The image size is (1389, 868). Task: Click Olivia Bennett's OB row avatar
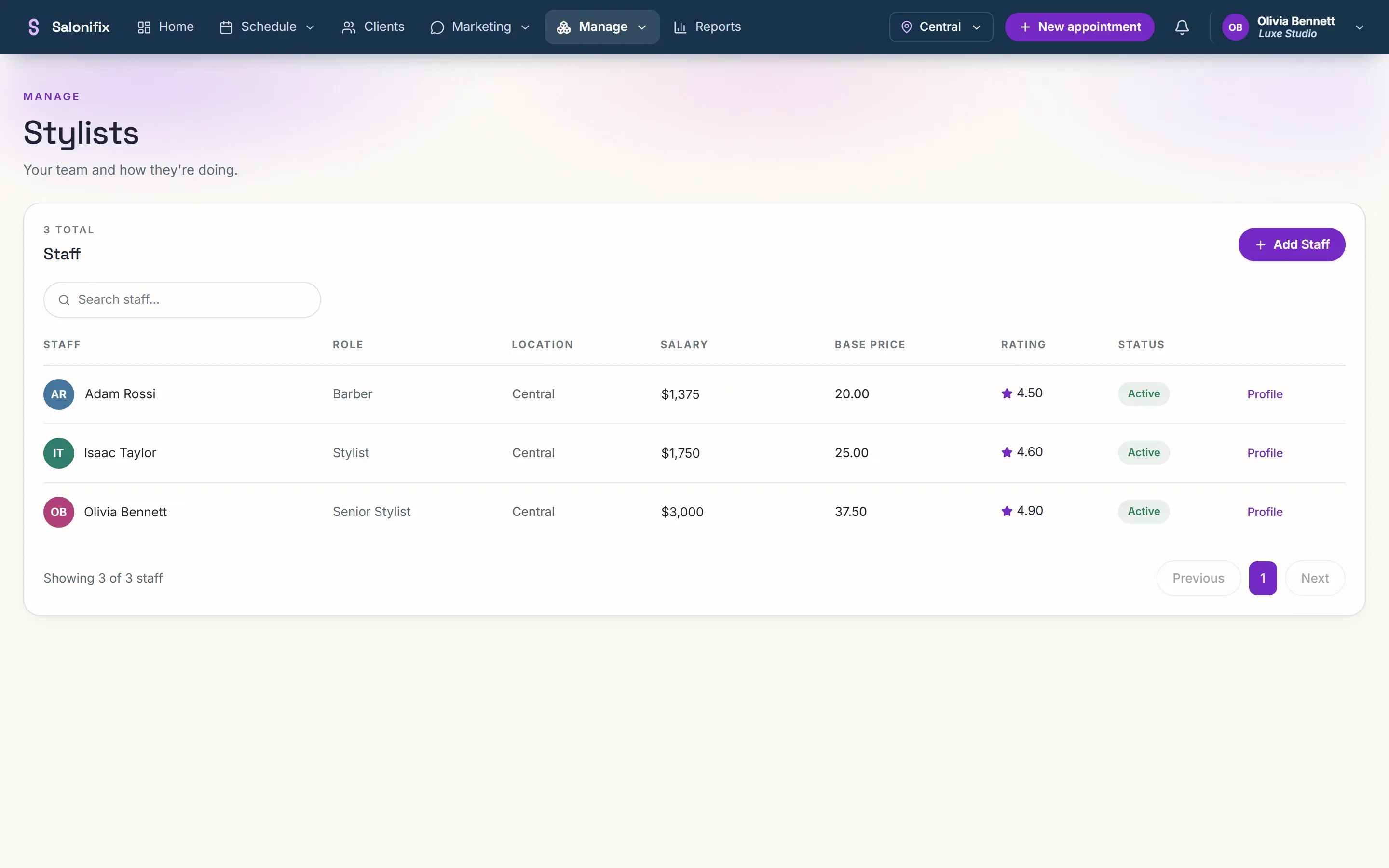tap(58, 512)
